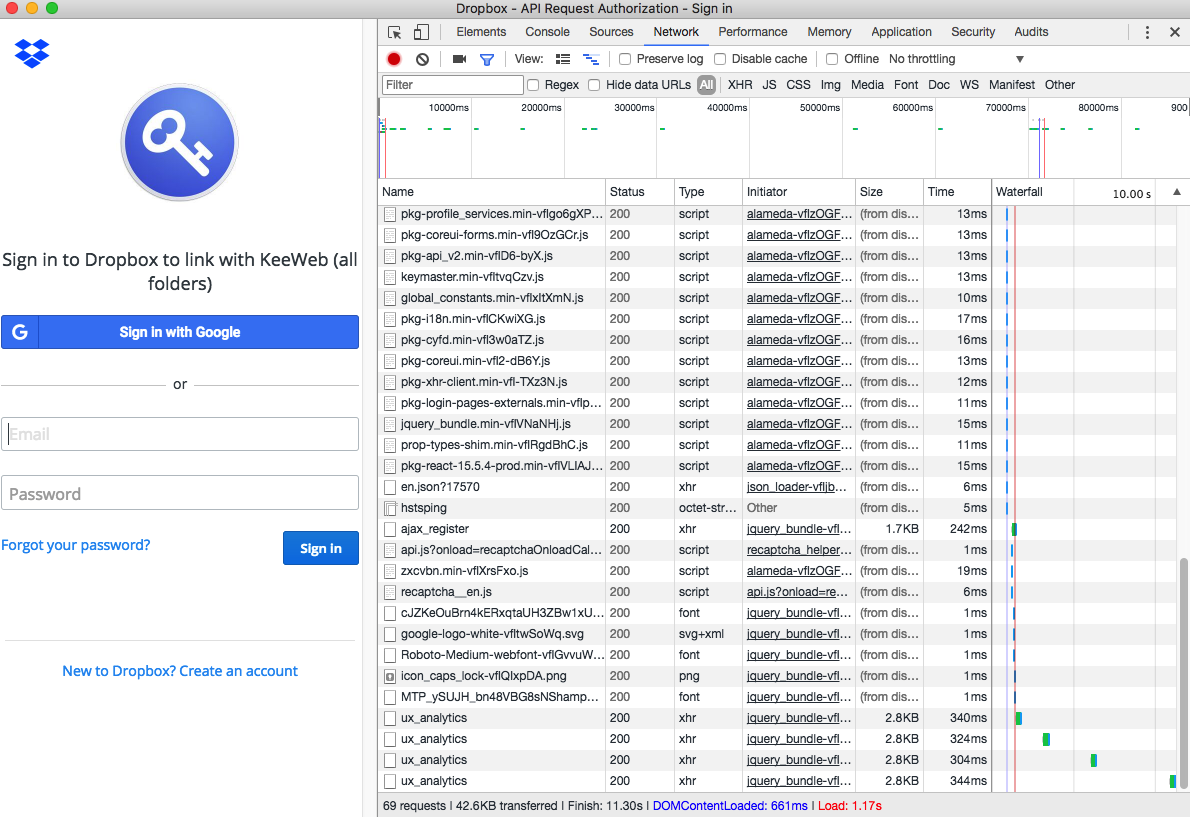This screenshot has height=817, width=1190.
Task: Open request filters with the funnel icon
Action: tap(487, 59)
